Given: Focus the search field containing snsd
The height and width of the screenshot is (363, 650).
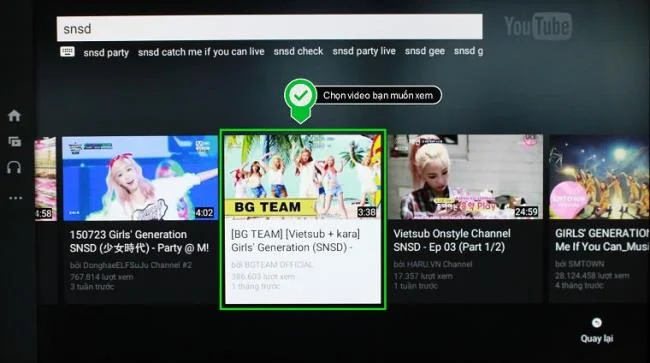Looking at the screenshot, I should pos(269,28).
